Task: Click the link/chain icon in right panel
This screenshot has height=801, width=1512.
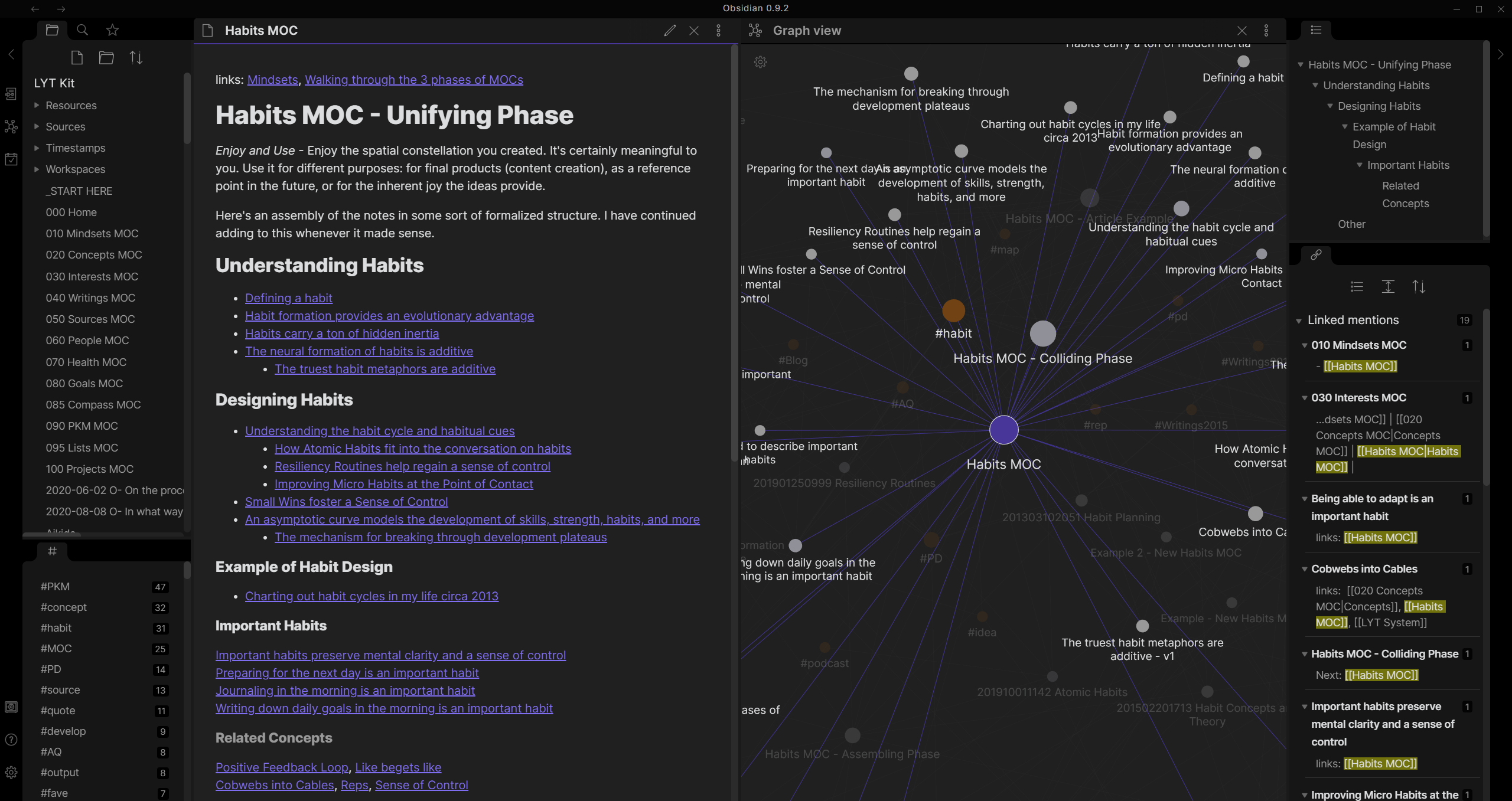Action: tap(1316, 254)
